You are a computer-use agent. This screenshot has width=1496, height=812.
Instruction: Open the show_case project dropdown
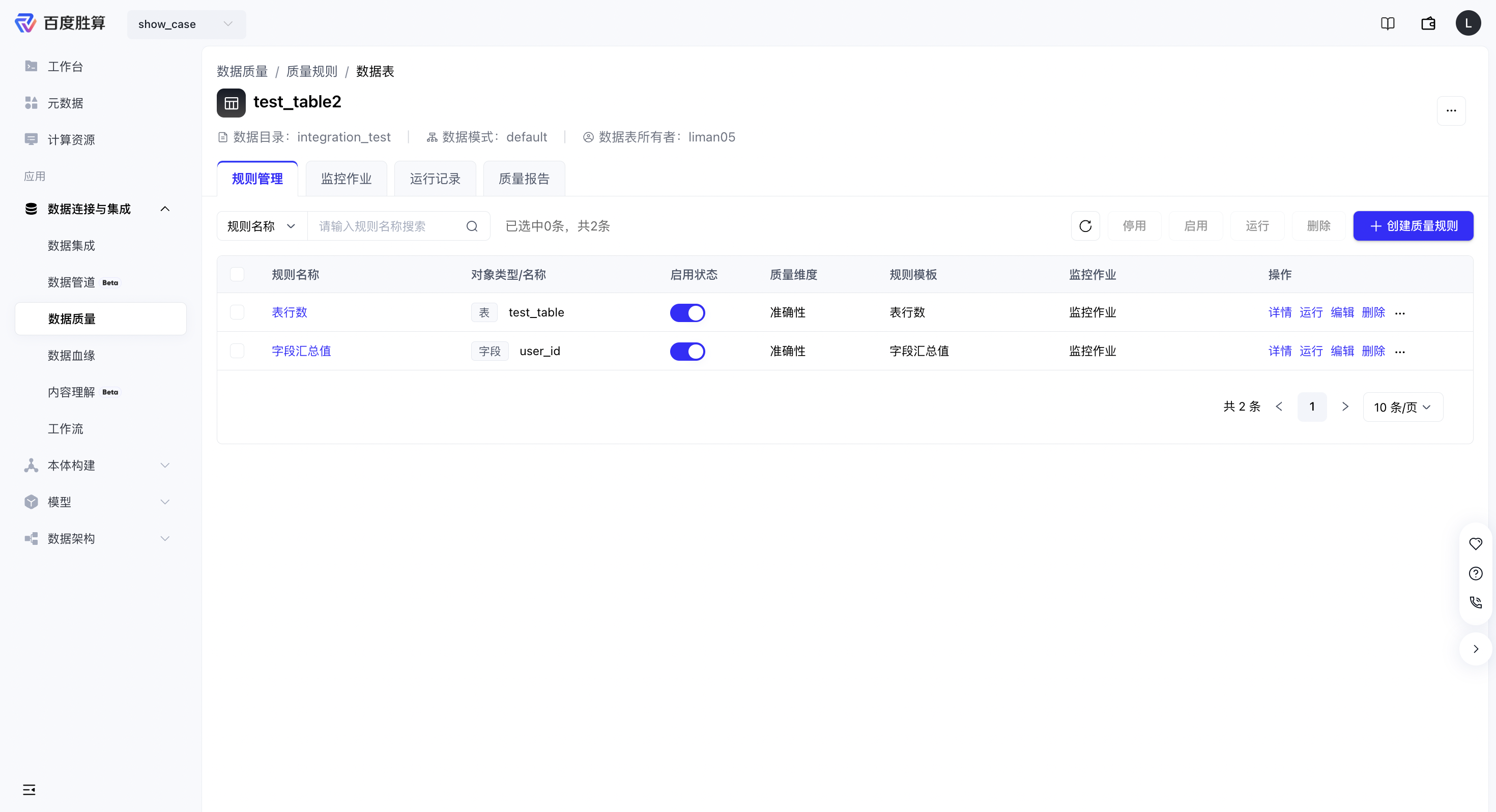click(x=186, y=24)
